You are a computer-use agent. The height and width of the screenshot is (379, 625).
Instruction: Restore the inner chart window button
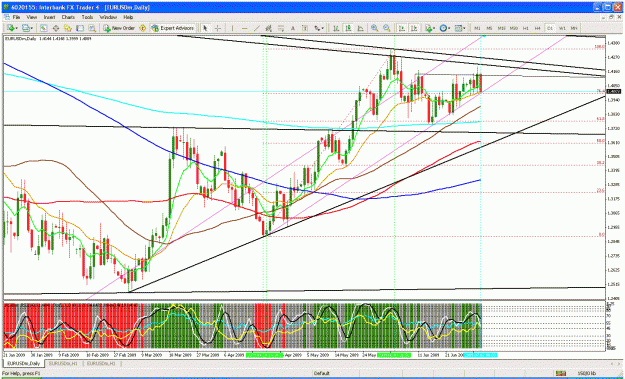click(x=611, y=17)
